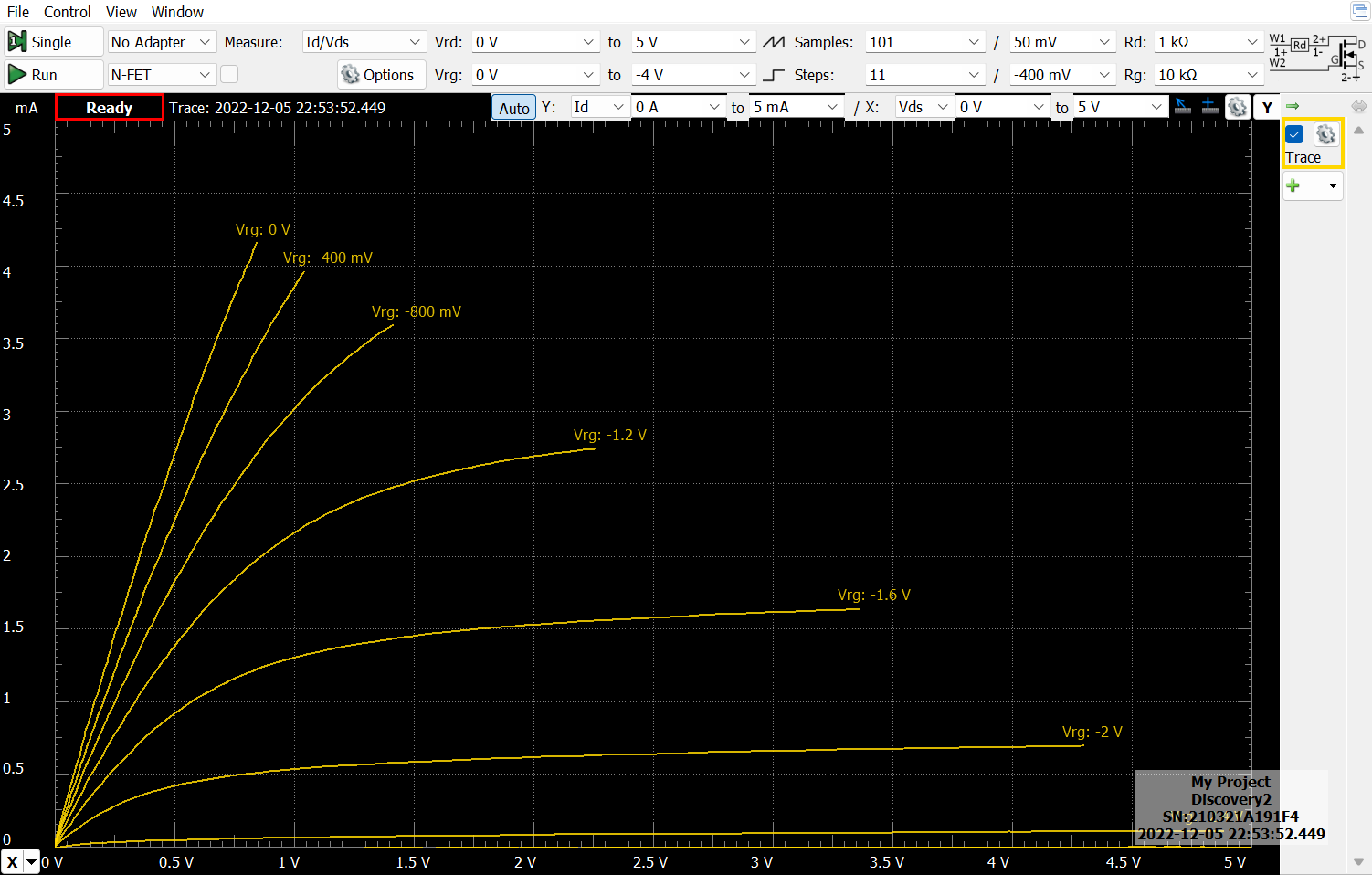Expand the add-trace dropdown arrow
1372x875 pixels.
(1333, 185)
